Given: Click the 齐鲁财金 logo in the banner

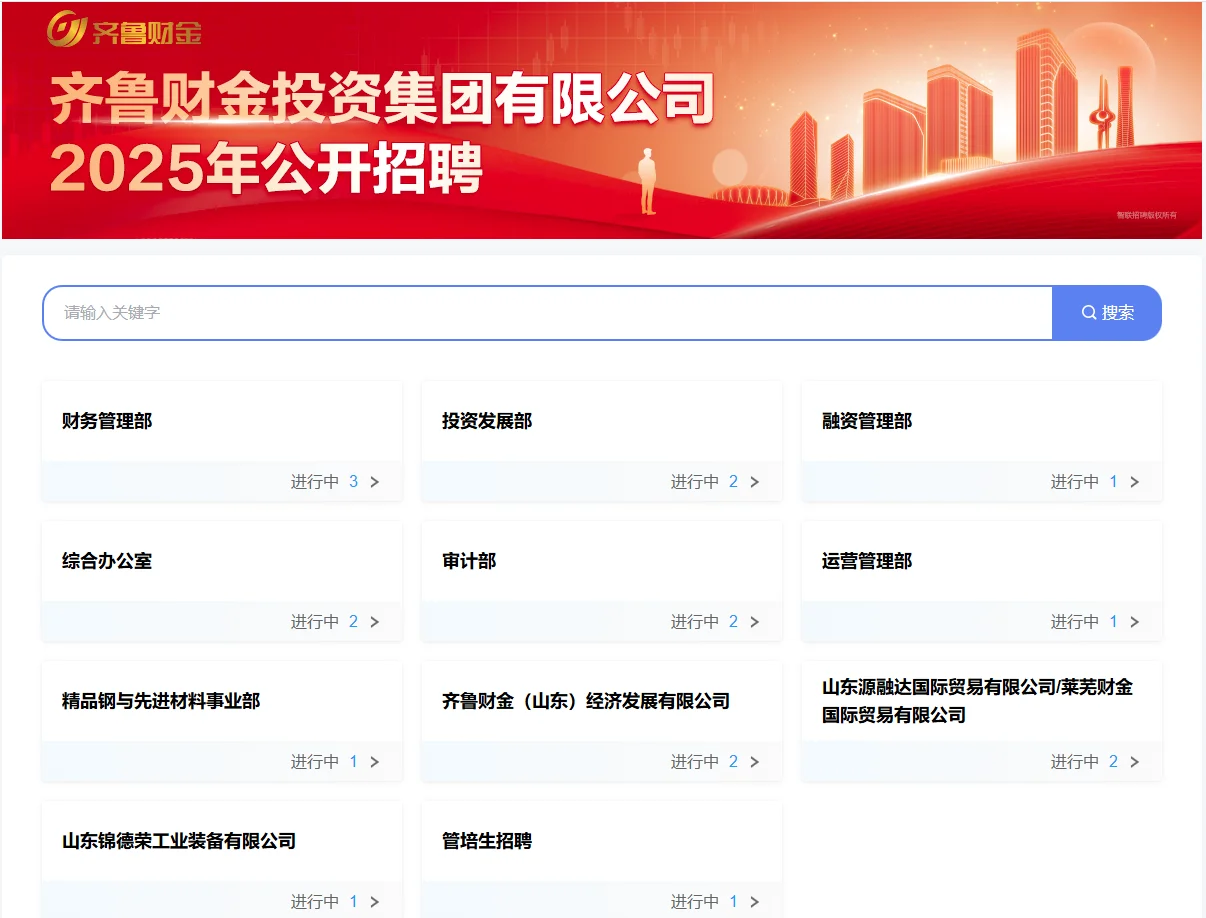Looking at the screenshot, I should point(124,29).
